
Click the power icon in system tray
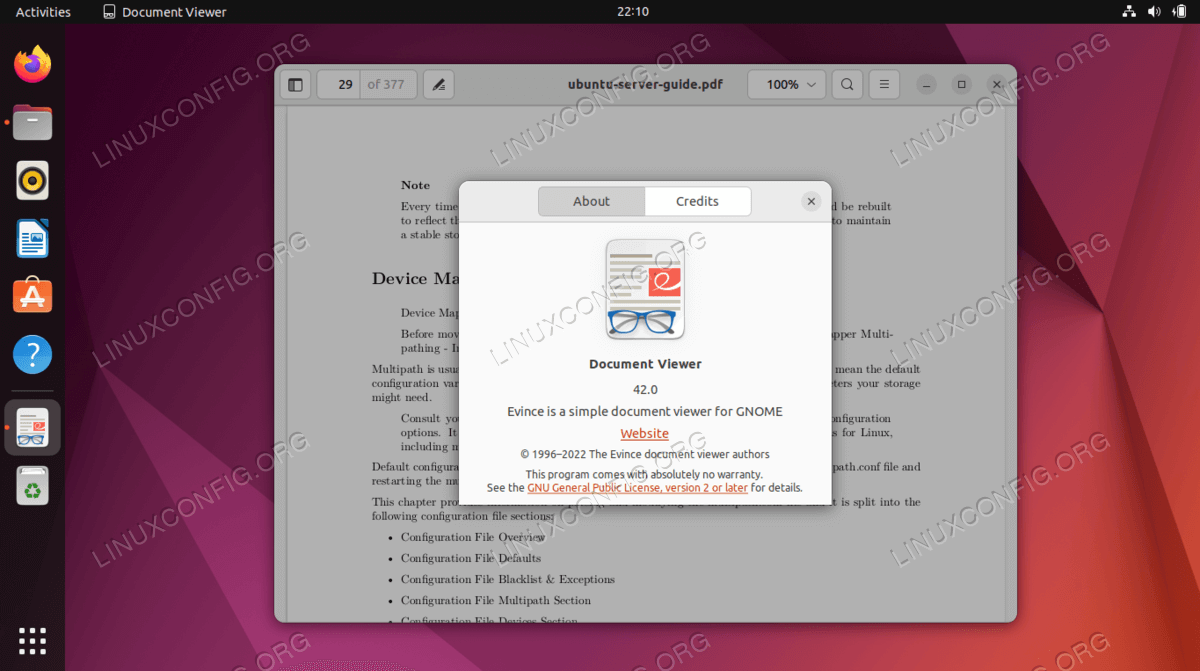(x=1179, y=12)
